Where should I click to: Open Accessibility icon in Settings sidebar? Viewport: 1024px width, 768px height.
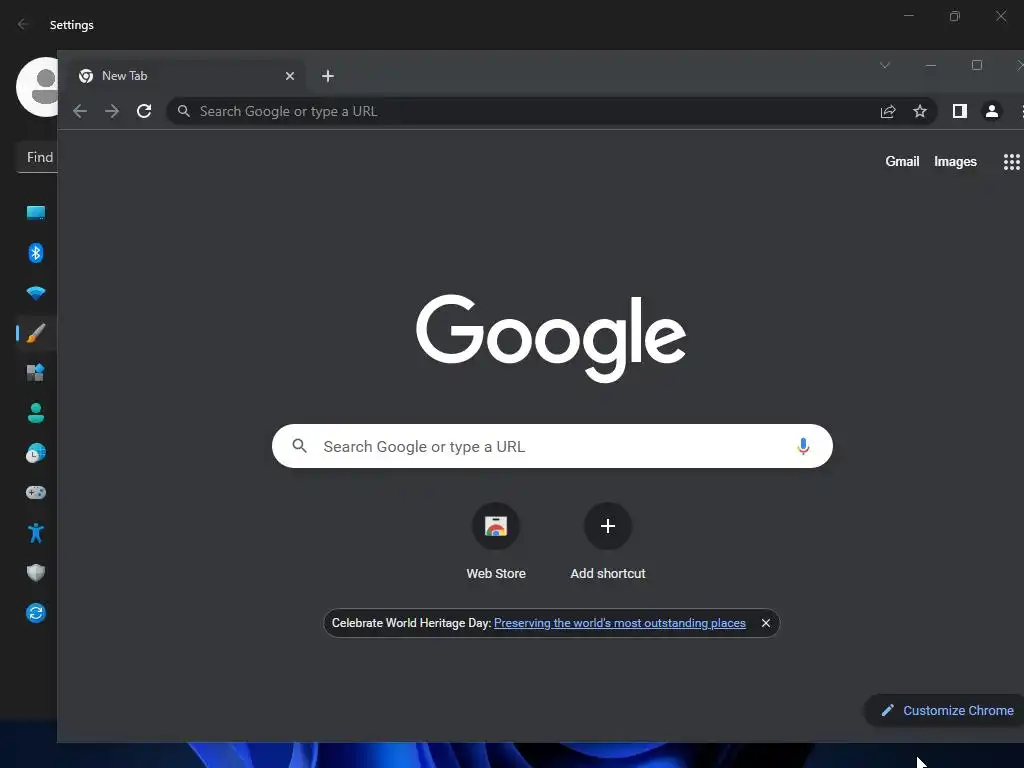tap(36, 533)
